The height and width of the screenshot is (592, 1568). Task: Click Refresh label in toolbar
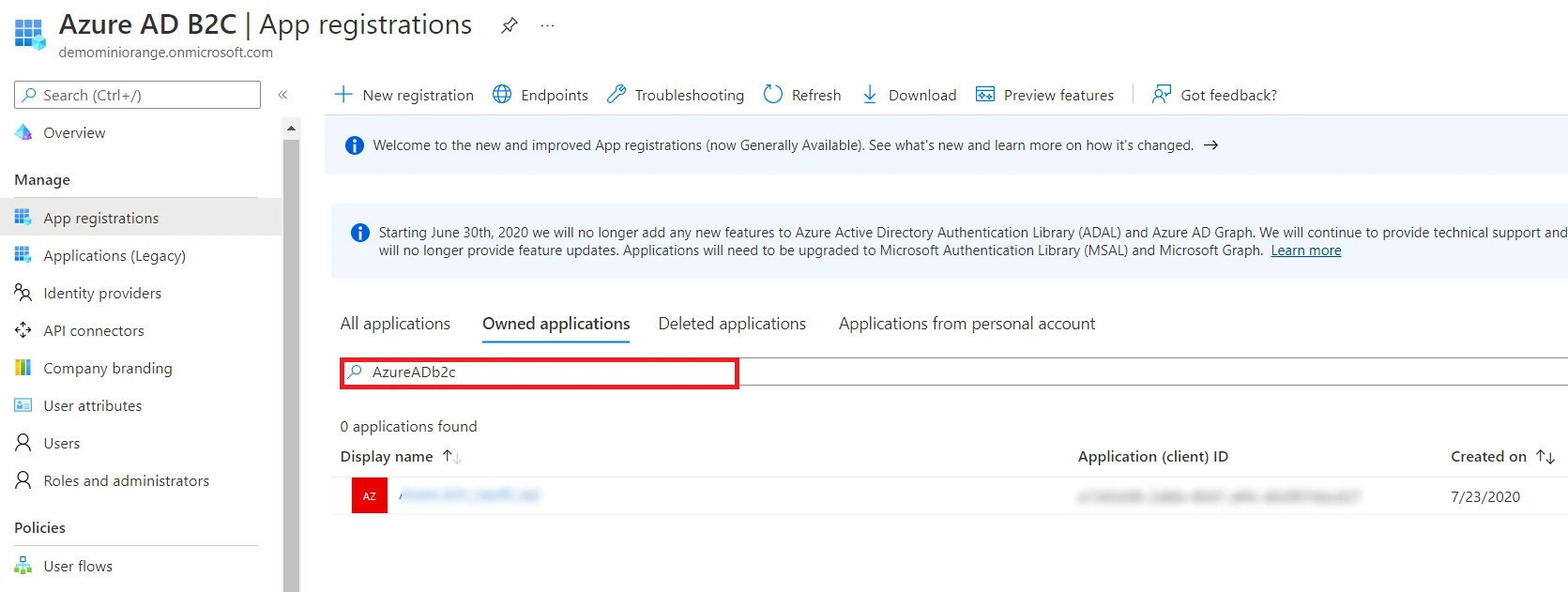816,95
